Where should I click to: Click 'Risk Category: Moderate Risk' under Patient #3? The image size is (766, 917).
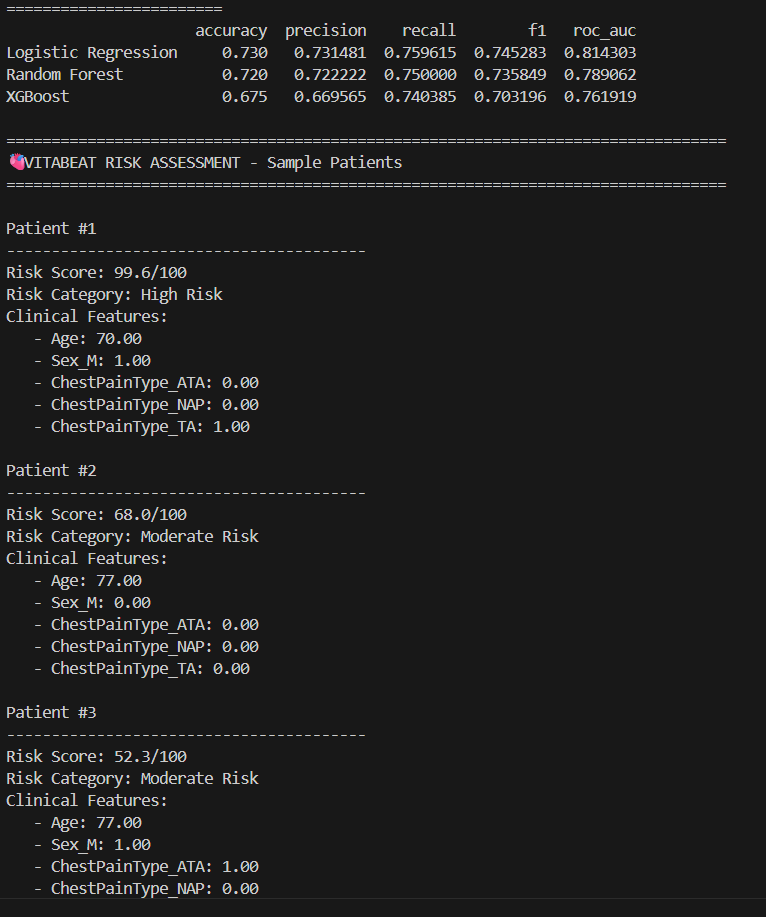click(132, 779)
